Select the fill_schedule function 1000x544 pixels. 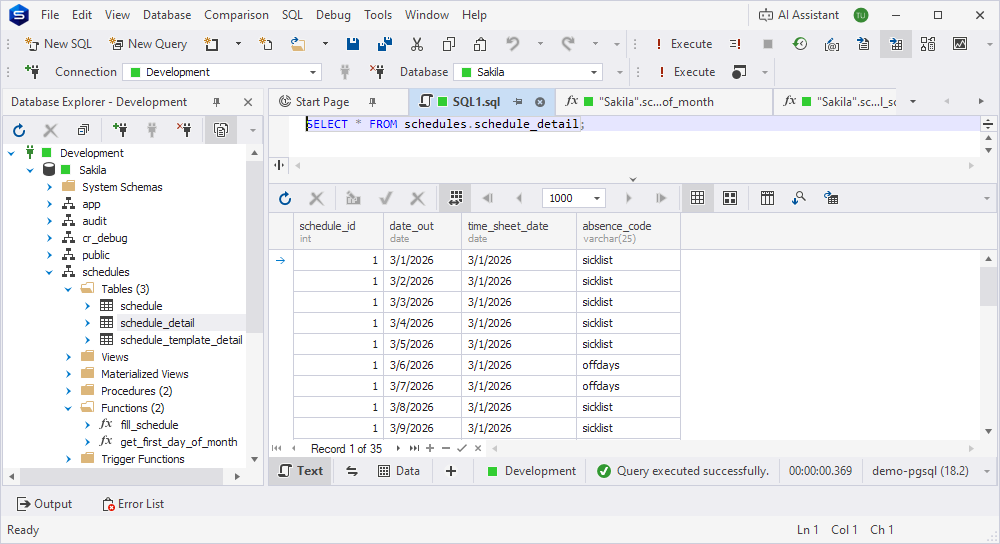(x=149, y=425)
